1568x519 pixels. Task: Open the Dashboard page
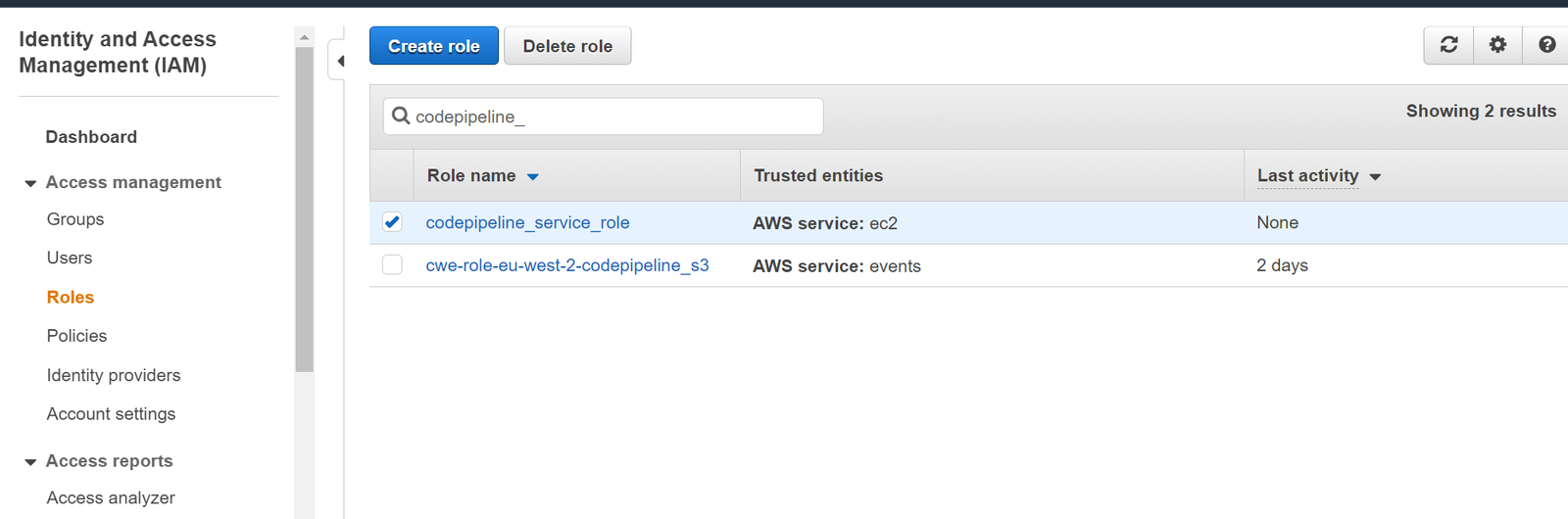(91, 137)
